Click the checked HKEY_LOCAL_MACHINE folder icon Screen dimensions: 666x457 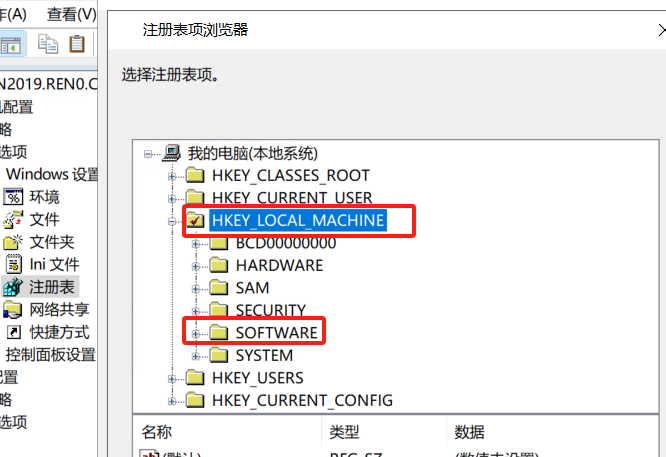[195, 220]
